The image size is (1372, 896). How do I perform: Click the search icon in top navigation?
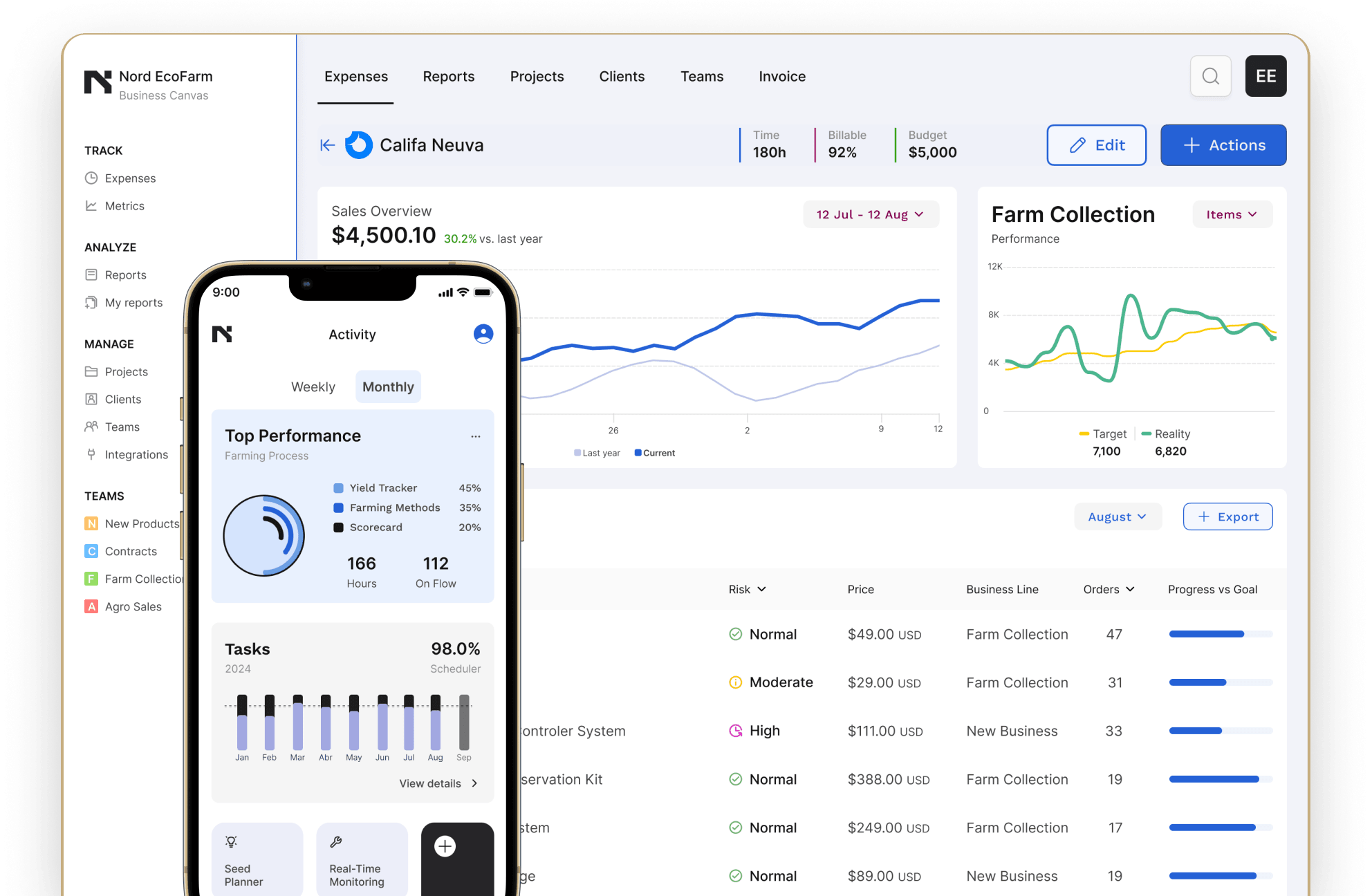point(1211,76)
